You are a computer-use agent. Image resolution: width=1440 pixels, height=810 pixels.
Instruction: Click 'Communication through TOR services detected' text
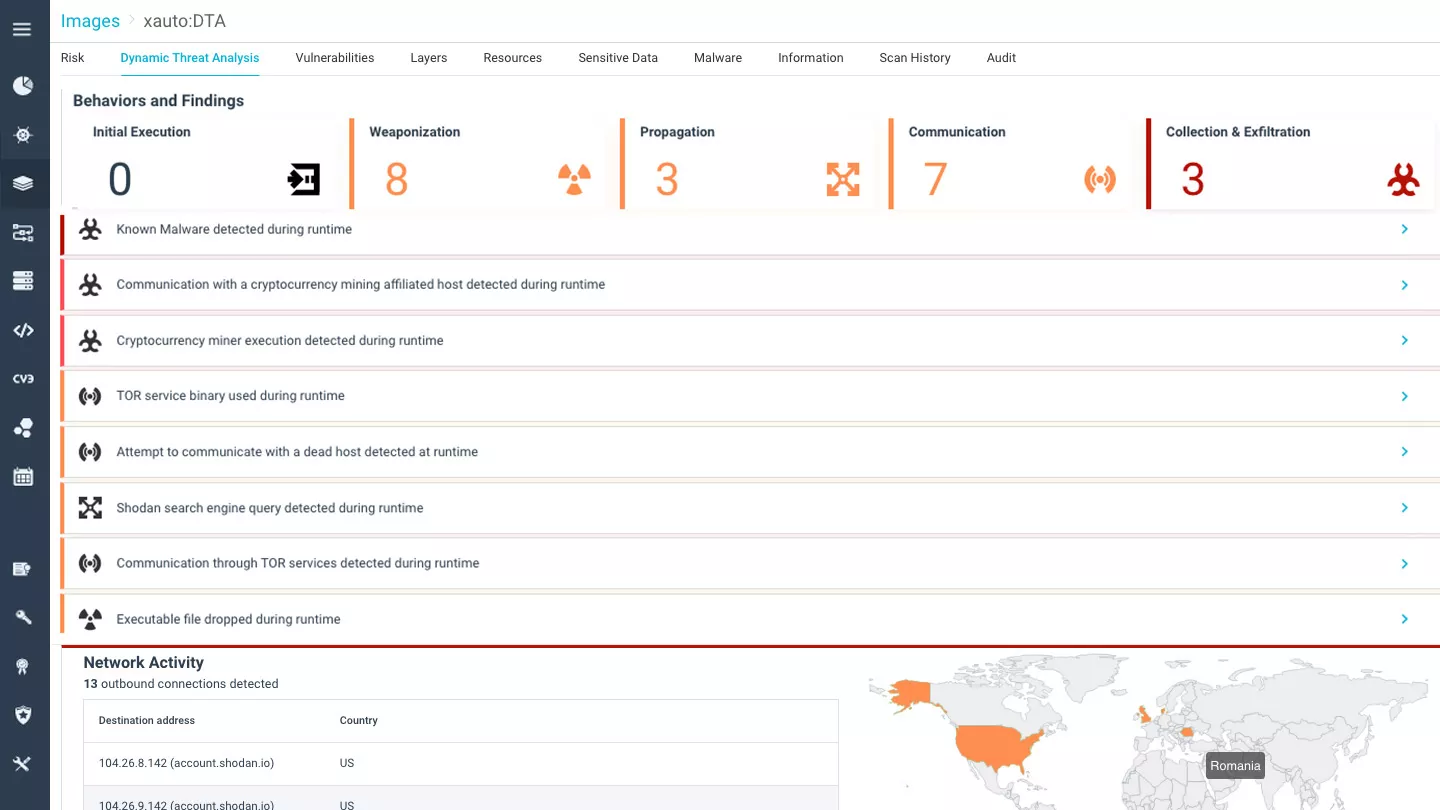click(x=298, y=563)
